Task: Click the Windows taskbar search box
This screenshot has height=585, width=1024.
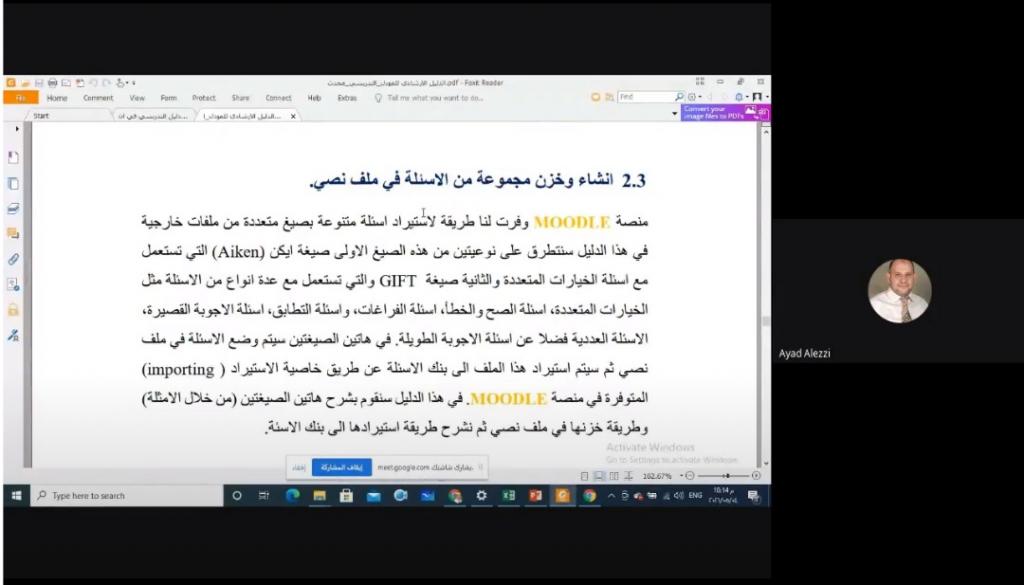Action: pyautogui.click(x=120, y=496)
